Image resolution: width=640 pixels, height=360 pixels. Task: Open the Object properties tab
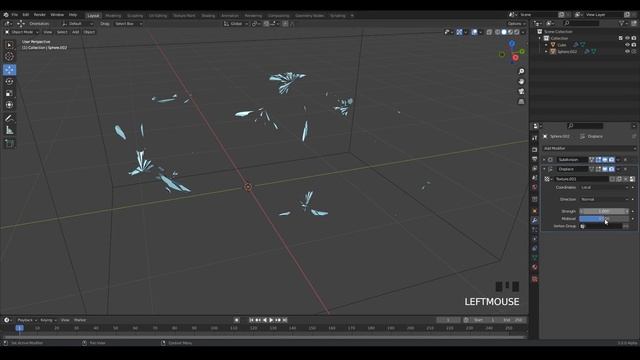(535, 211)
